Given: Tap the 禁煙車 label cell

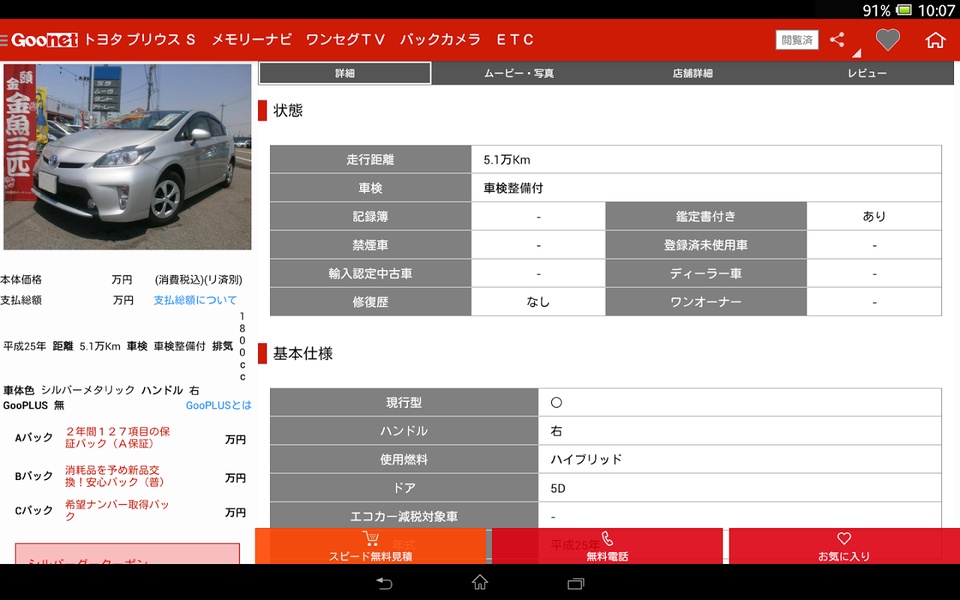Looking at the screenshot, I should [x=370, y=245].
